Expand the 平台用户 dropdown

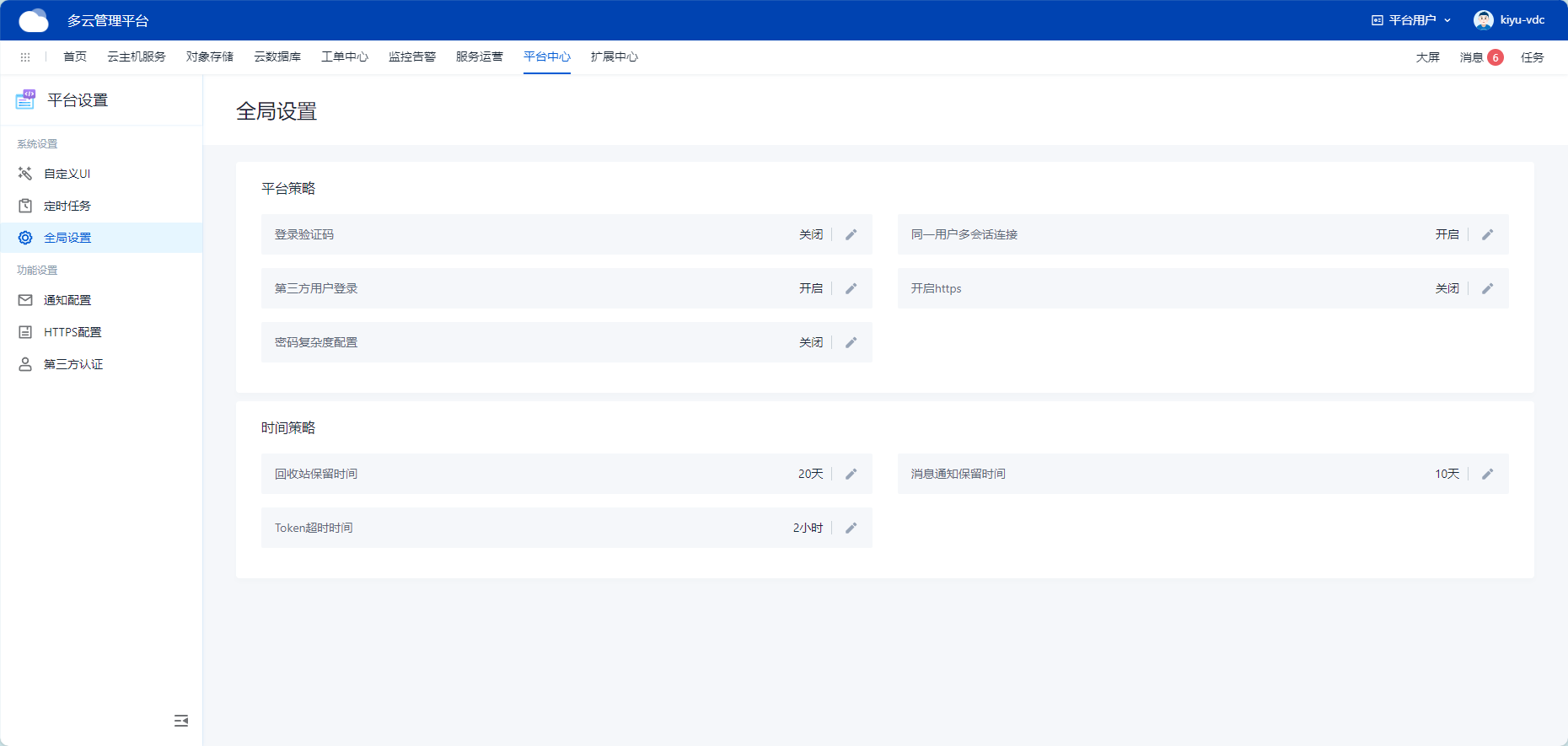(1412, 20)
